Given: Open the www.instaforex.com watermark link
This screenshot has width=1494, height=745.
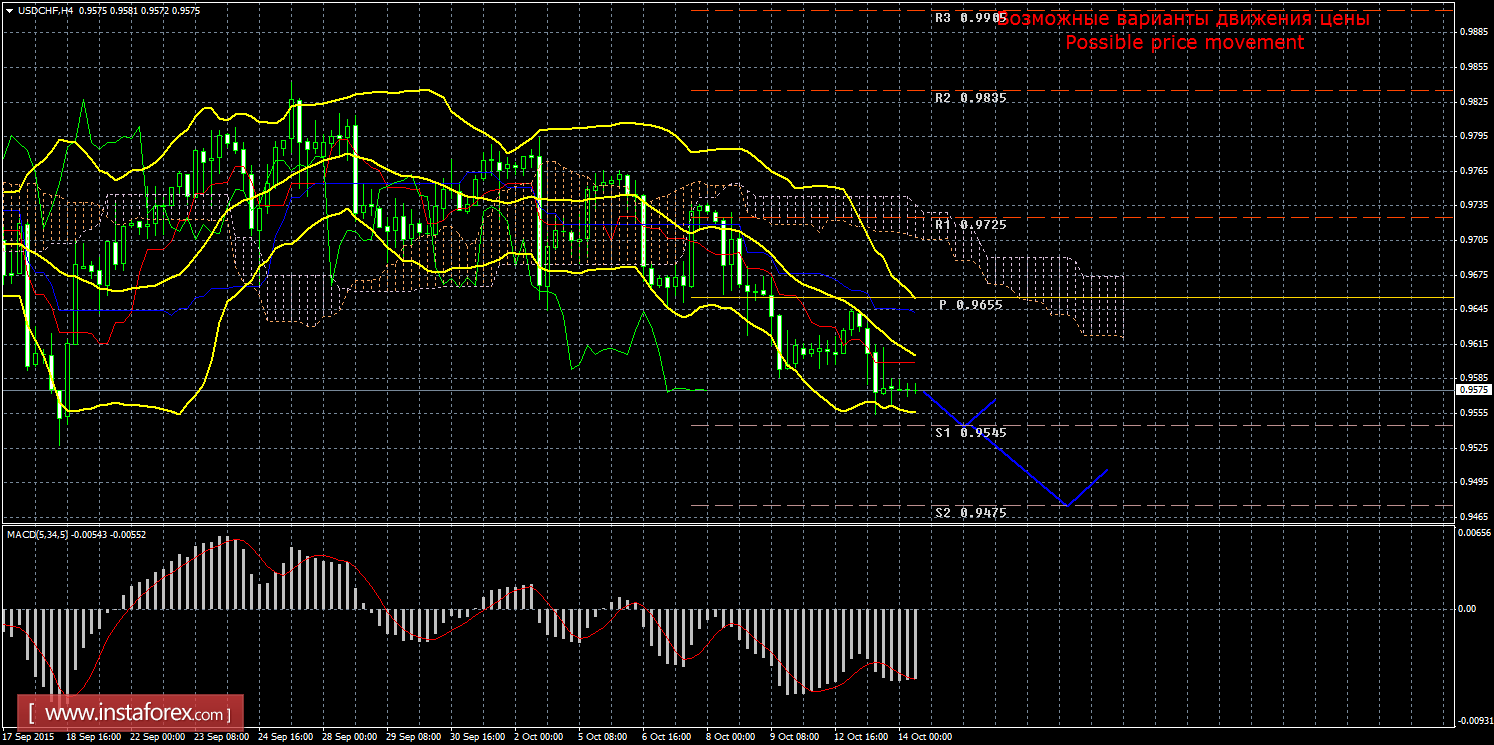Looking at the screenshot, I should coord(136,714).
